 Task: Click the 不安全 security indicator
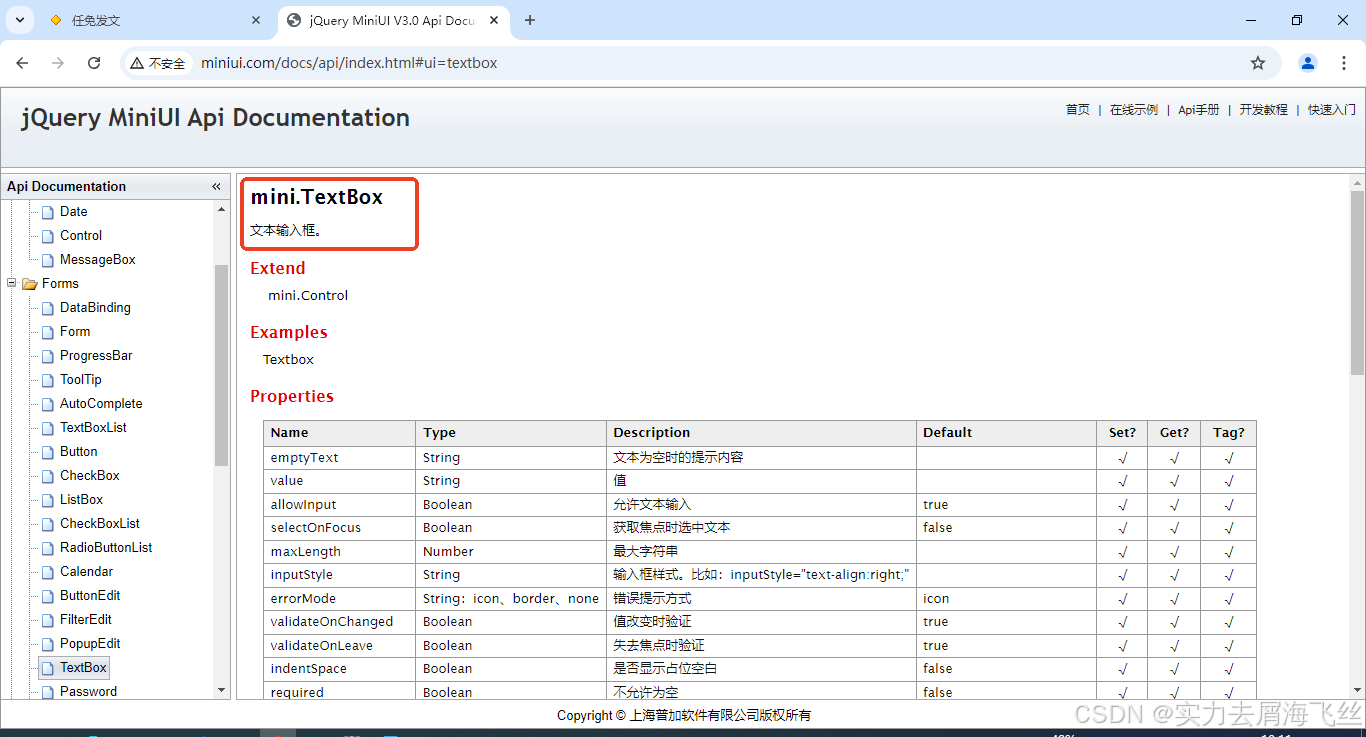click(157, 62)
